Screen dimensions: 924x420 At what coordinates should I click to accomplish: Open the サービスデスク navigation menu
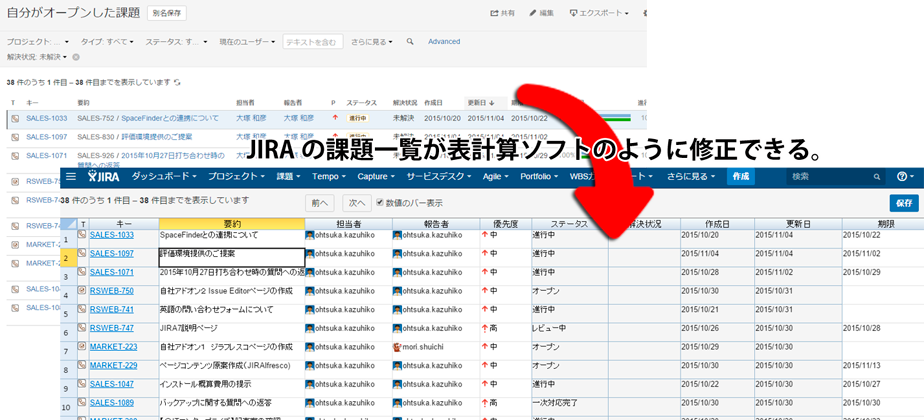pos(439,176)
